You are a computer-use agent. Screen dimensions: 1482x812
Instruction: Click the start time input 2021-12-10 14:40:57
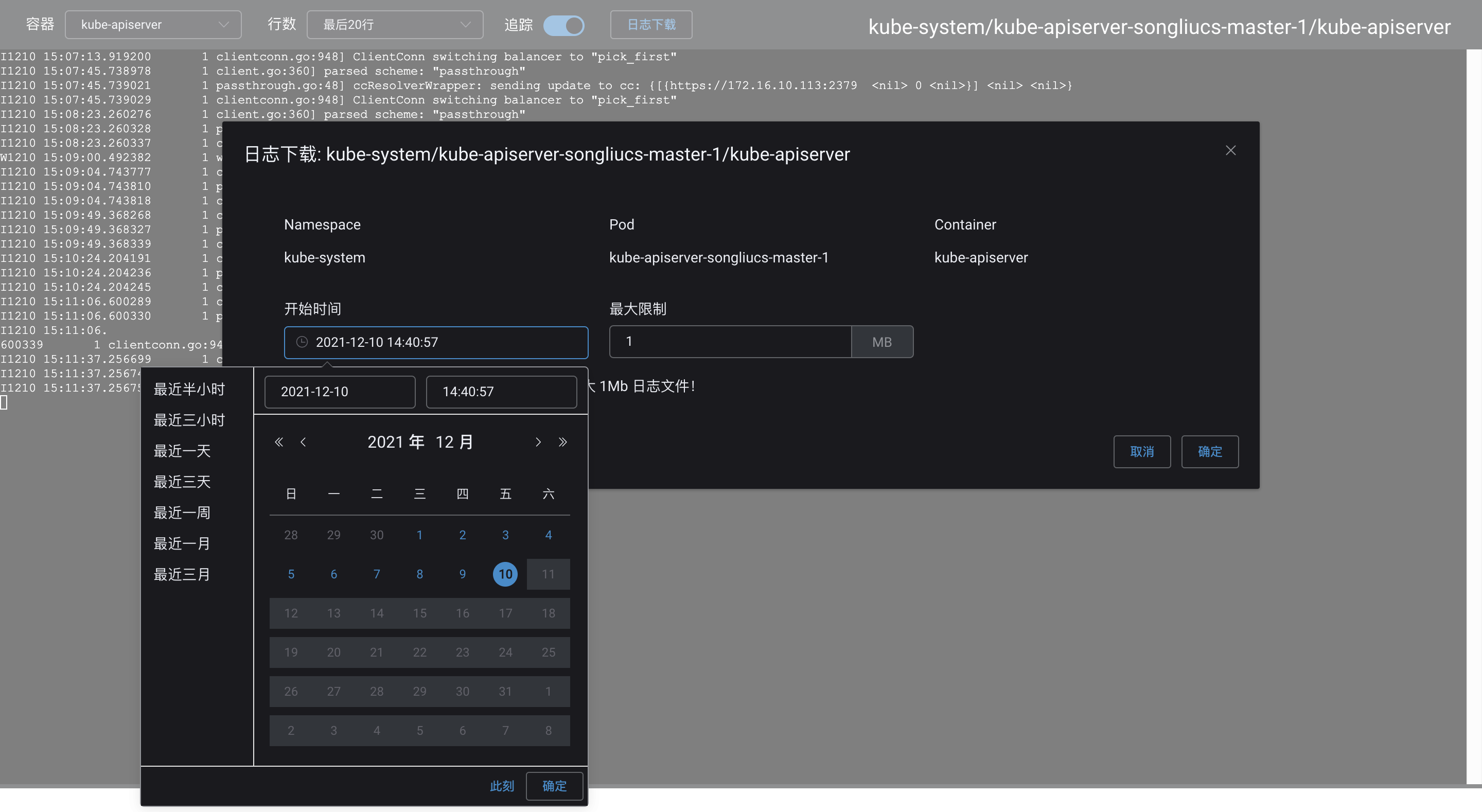click(x=435, y=342)
